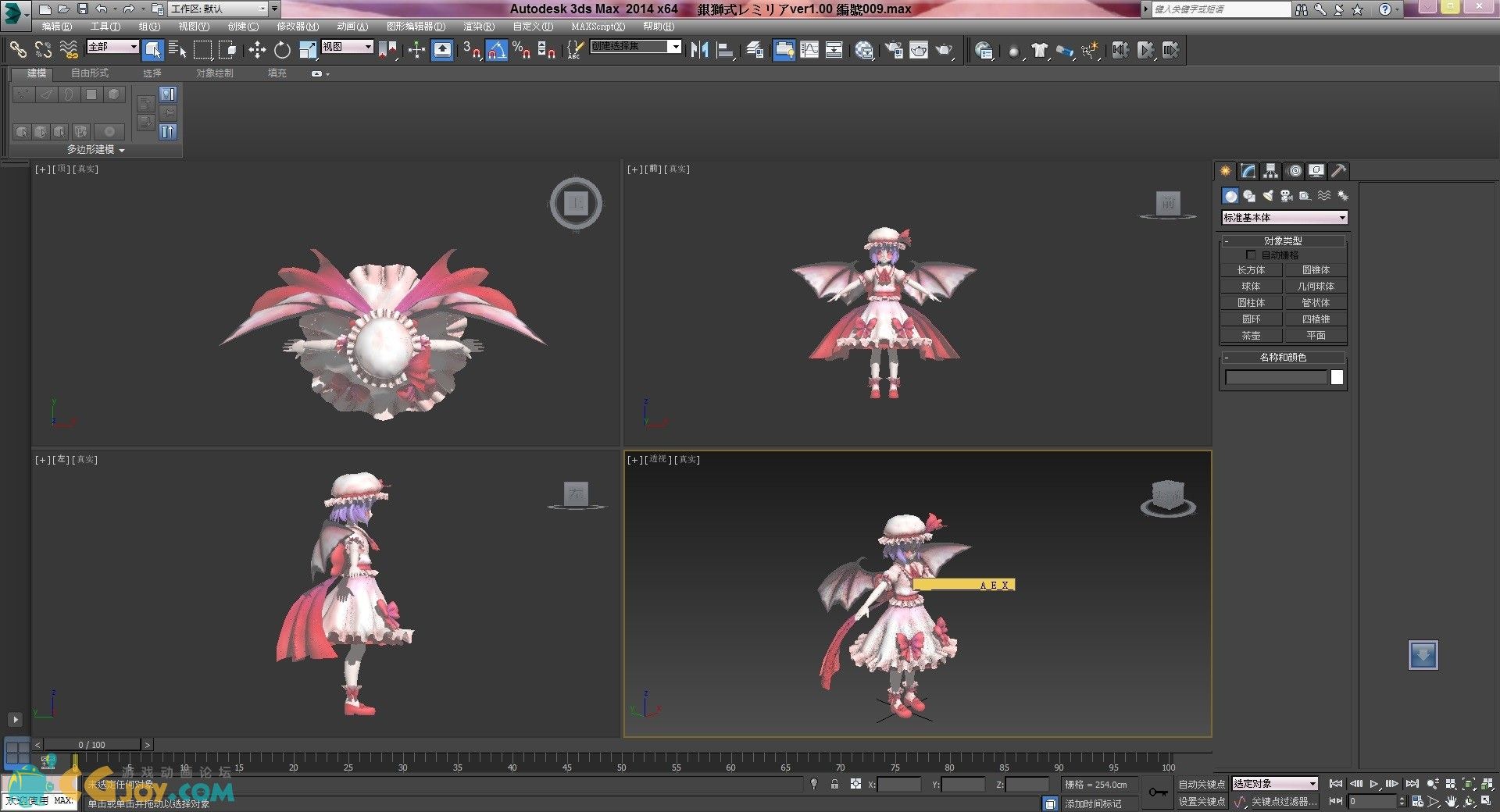This screenshot has height=812, width=1500.
Task: Choose the Rectangular Selection Region tool
Action: pos(202,50)
